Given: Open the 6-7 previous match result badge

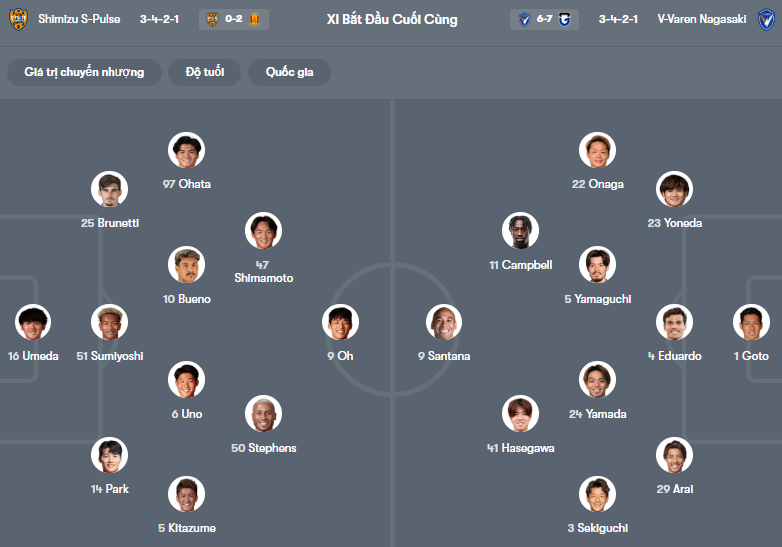Looking at the screenshot, I should [545, 19].
